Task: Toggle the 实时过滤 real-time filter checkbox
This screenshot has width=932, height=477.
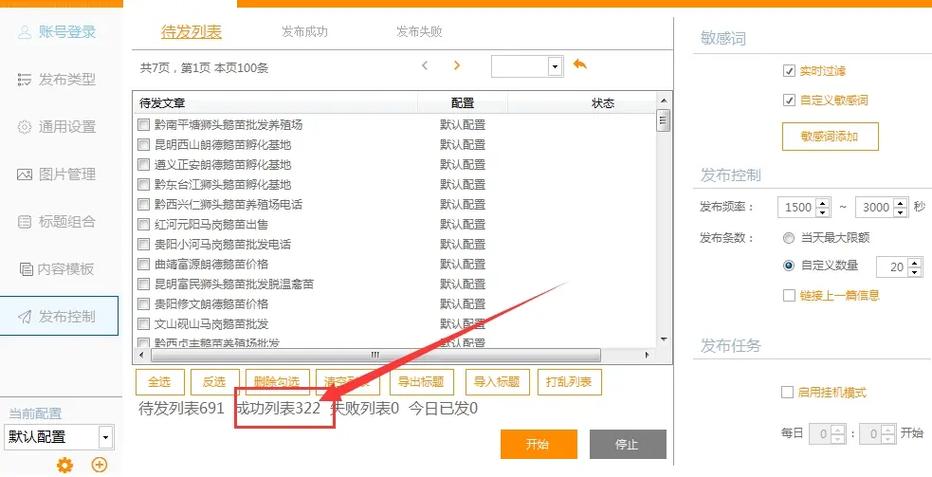Action: coord(789,71)
